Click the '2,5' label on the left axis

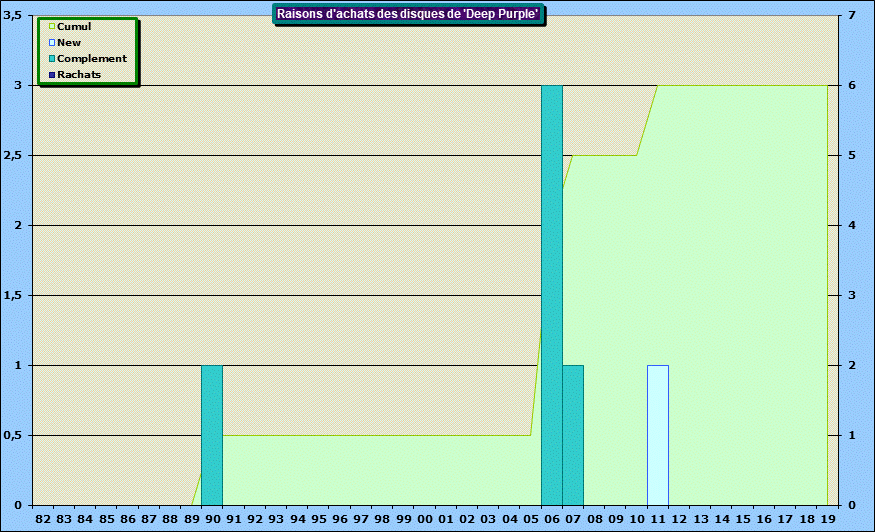point(14,155)
